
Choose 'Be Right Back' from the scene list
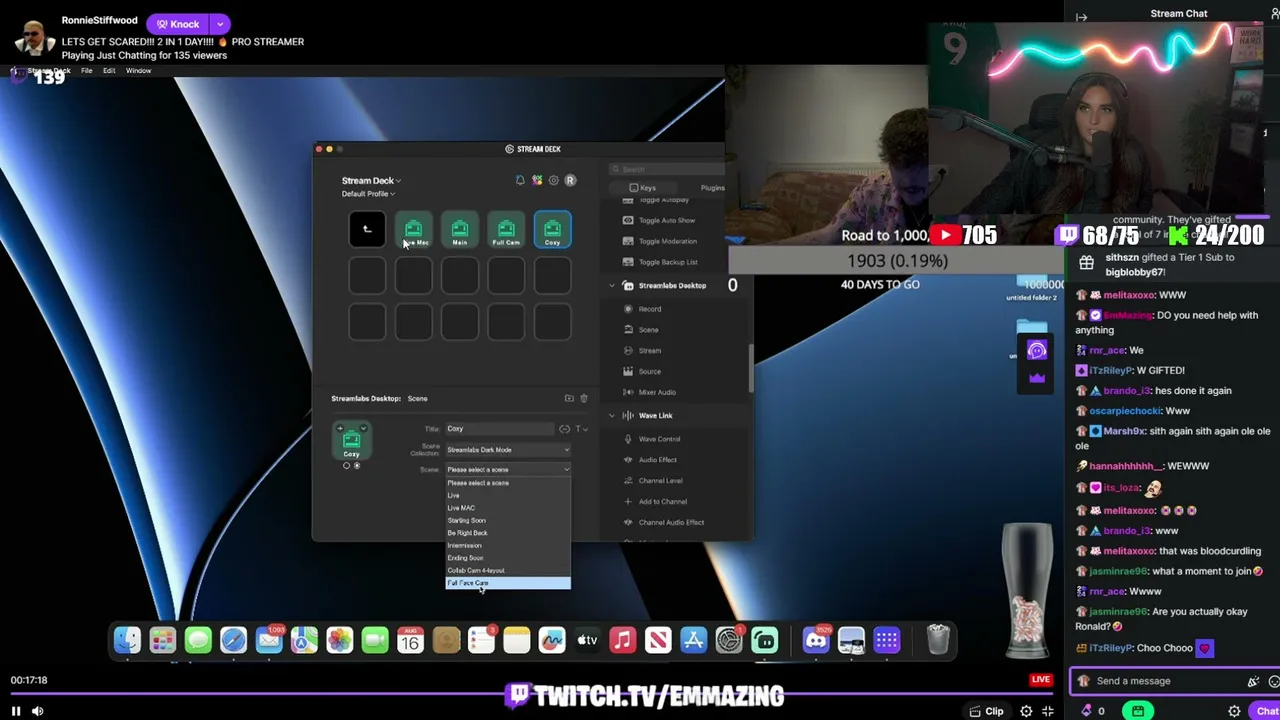[x=508, y=533]
